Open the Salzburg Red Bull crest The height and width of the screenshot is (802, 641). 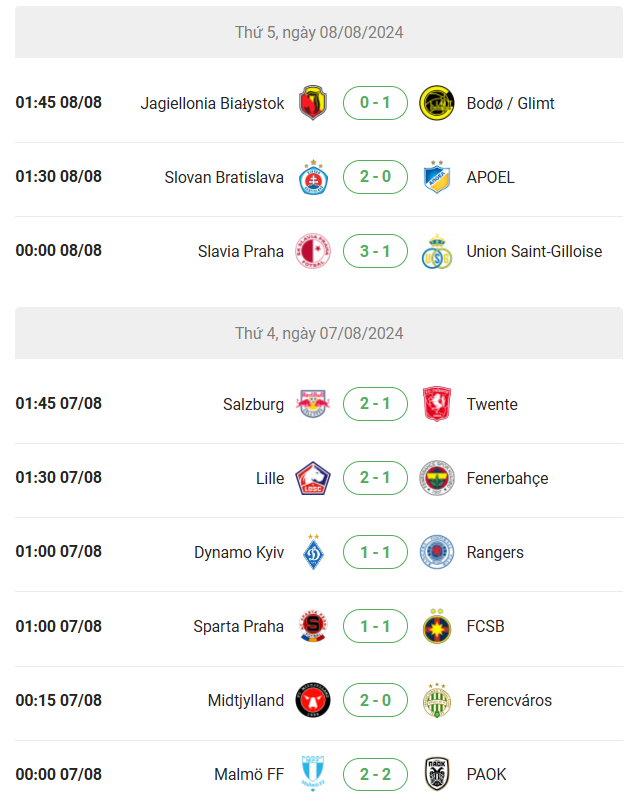tap(313, 404)
